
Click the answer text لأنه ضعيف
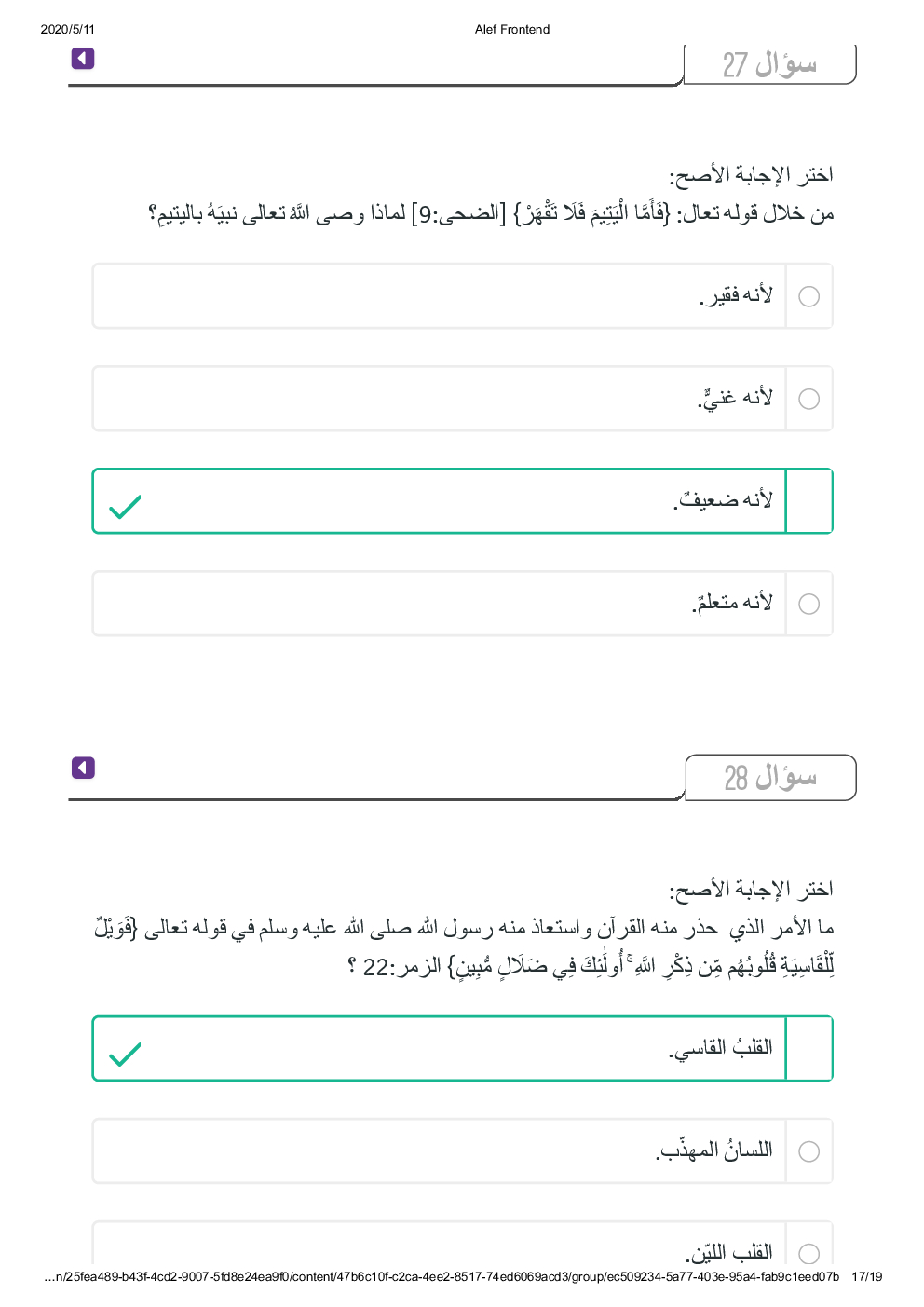[x=723, y=500]
